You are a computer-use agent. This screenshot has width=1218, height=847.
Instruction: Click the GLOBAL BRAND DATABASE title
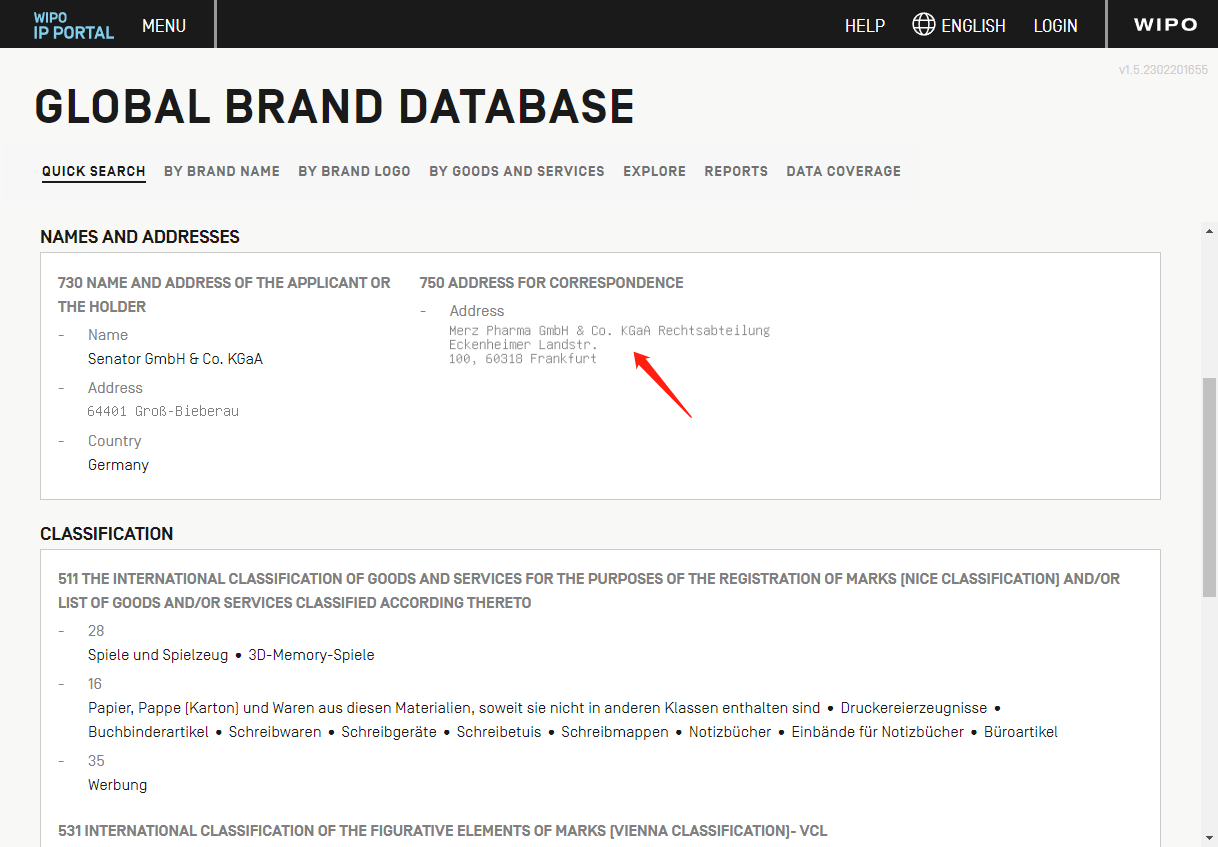click(x=335, y=107)
